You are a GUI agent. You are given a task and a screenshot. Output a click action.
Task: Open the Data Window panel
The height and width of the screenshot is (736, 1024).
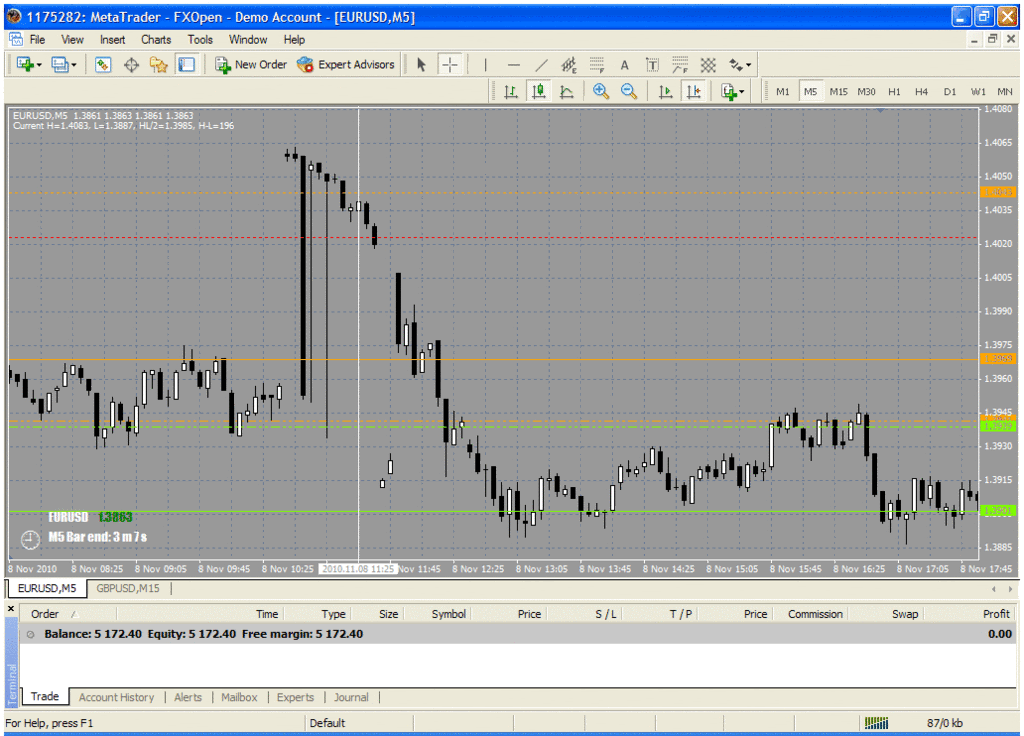click(x=131, y=65)
